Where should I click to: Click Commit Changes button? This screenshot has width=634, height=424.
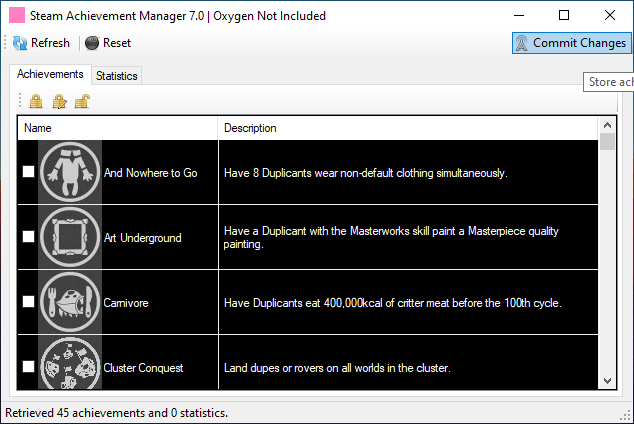click(x=572, y=43)
